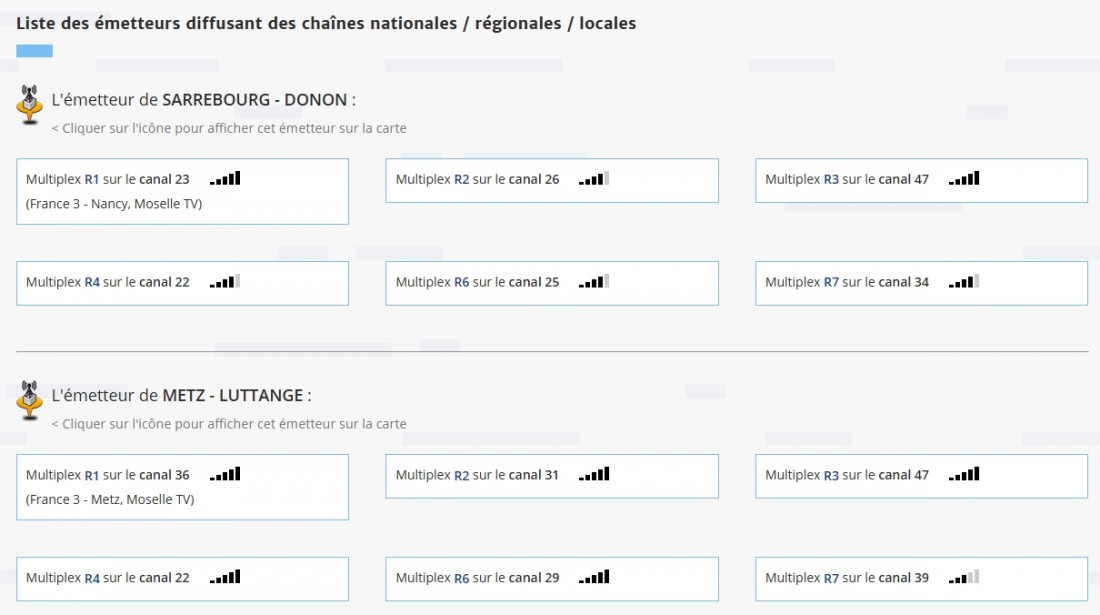Click signal bars for canal 31
This screenshot has height=615, width=1100.
point(594,474)
